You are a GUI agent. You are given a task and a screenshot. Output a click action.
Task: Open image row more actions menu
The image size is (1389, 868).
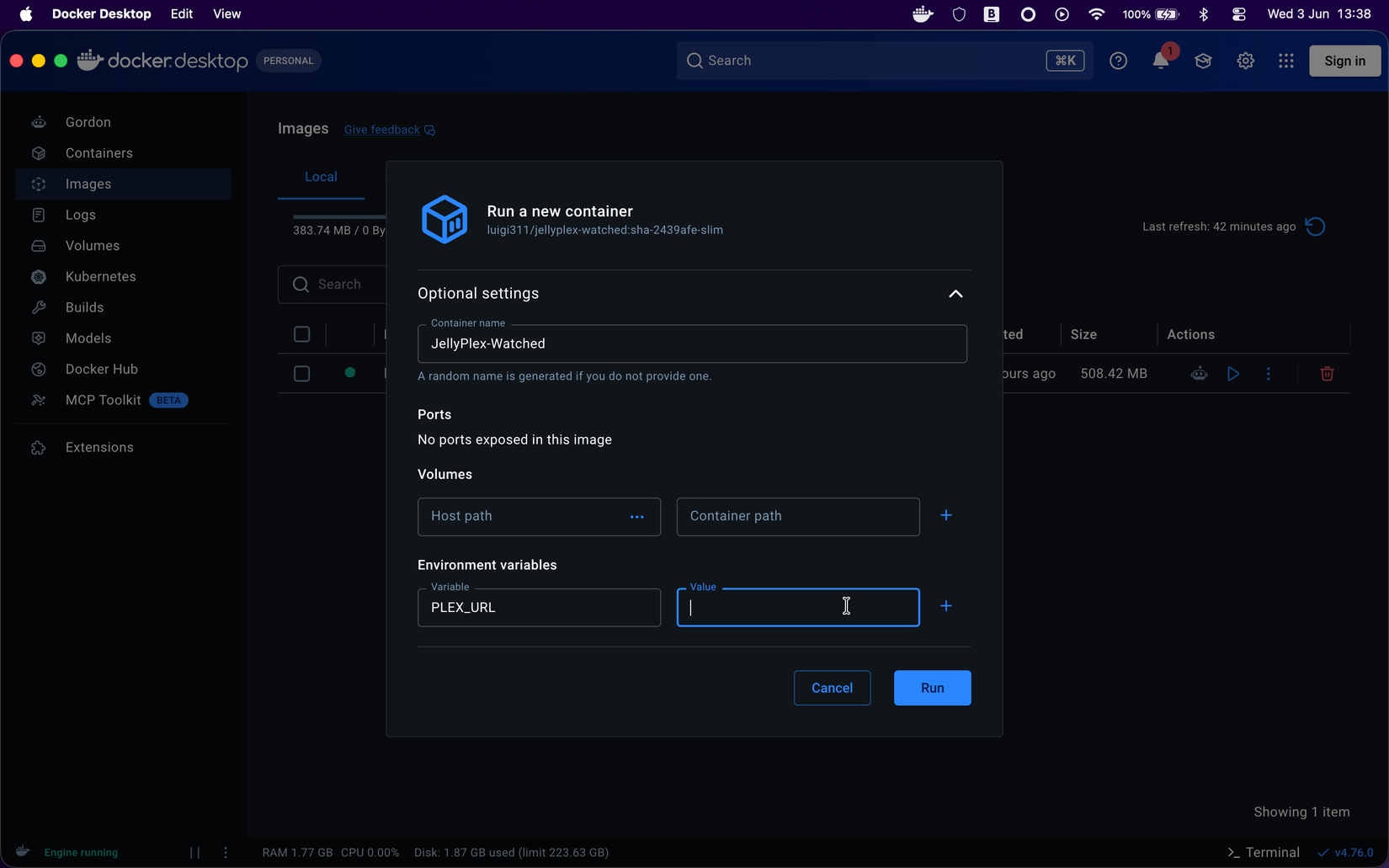1269,374
